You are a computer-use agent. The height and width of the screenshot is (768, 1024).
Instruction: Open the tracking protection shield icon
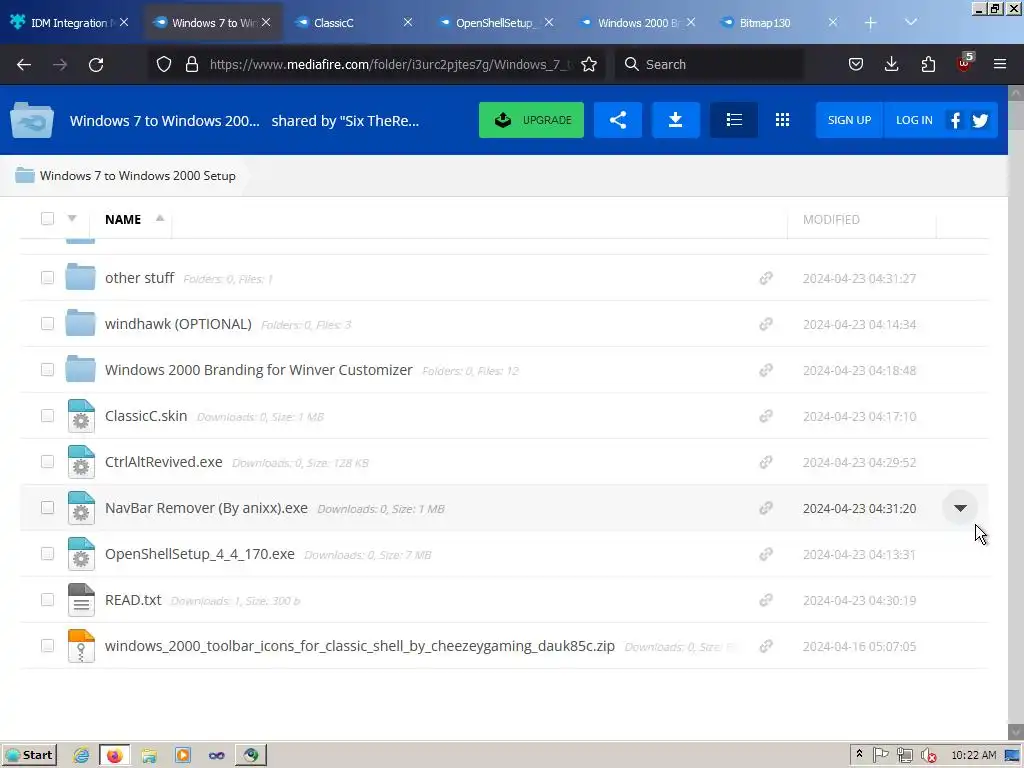(x=164, y=64)
